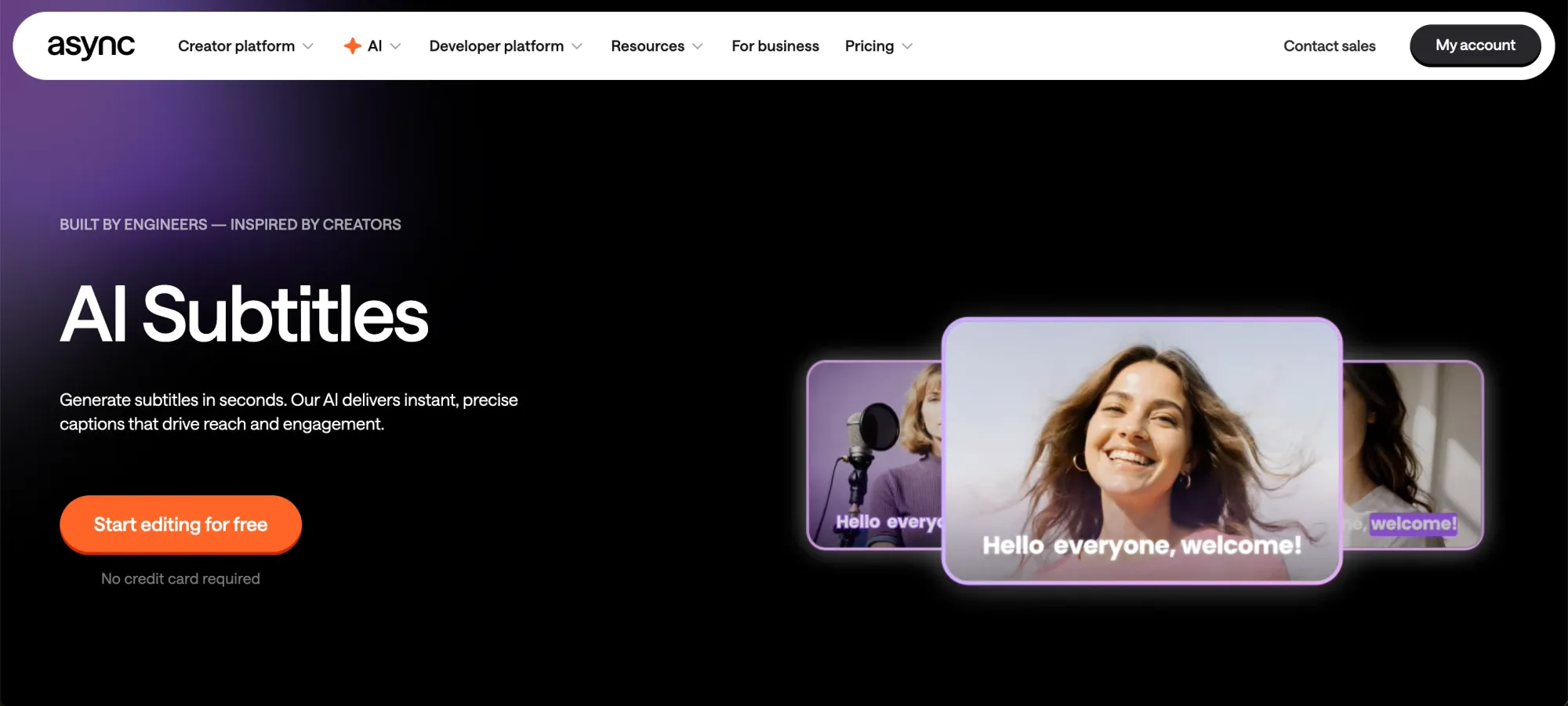Screen dimensions: 1568x706
Task: Click the async logo
Action: (91, 46)
